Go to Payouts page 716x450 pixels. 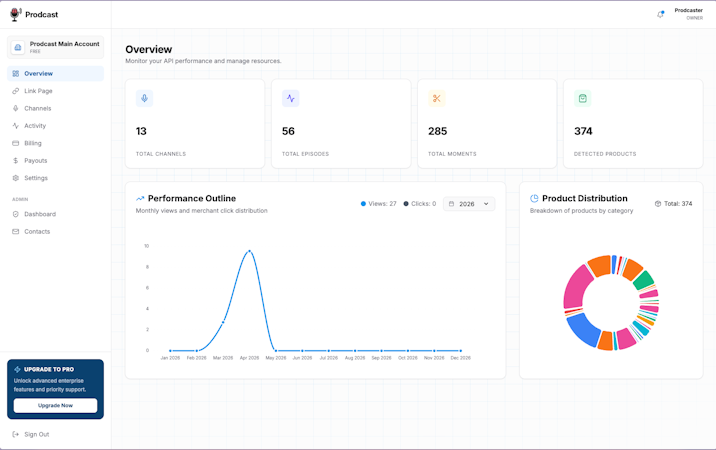click(x=55, y=160)
